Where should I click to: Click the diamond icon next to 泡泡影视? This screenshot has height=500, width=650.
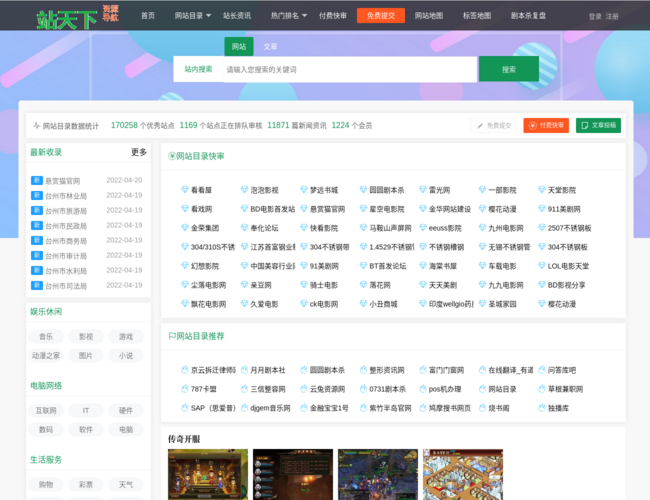244,189
